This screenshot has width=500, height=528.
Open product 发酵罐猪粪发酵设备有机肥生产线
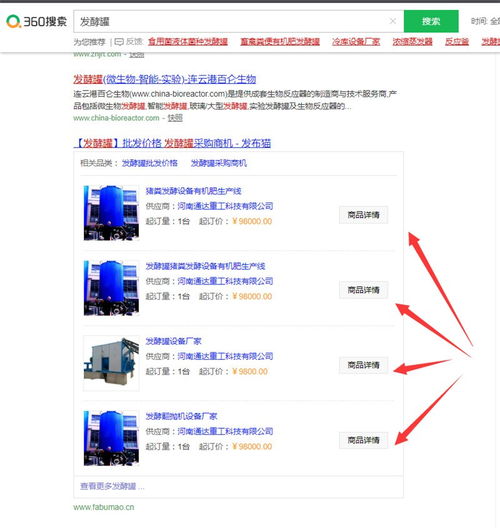[205, 266]
